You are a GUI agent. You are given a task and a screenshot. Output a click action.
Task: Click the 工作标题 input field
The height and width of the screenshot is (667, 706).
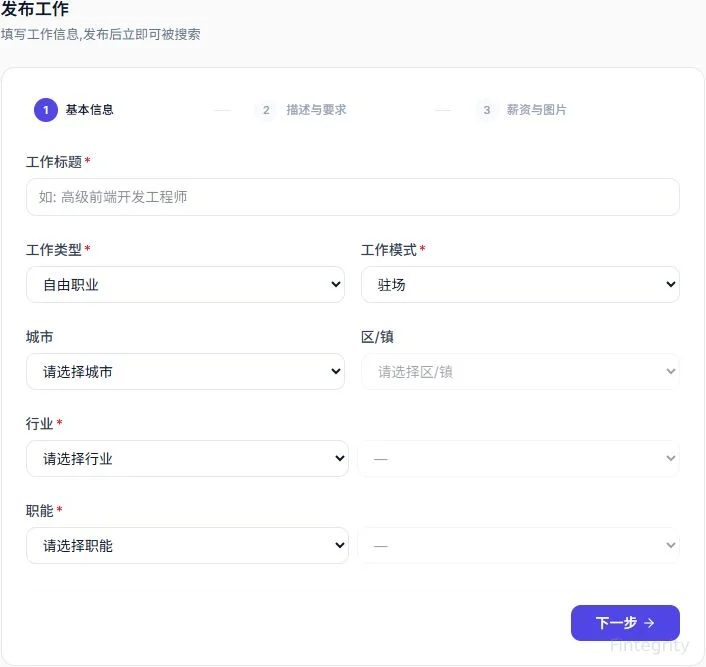click(353, 197)
